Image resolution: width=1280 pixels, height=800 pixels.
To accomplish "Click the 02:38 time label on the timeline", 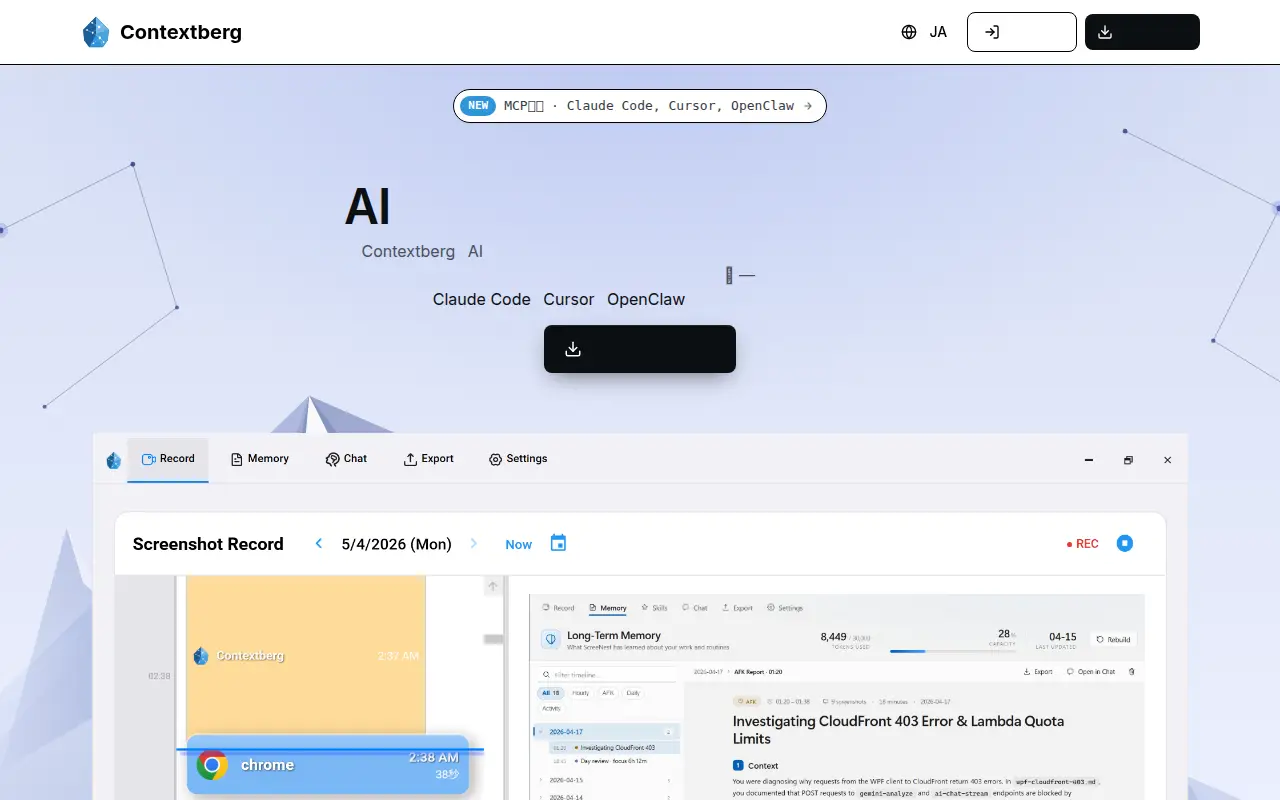I will tap(159, 676).
